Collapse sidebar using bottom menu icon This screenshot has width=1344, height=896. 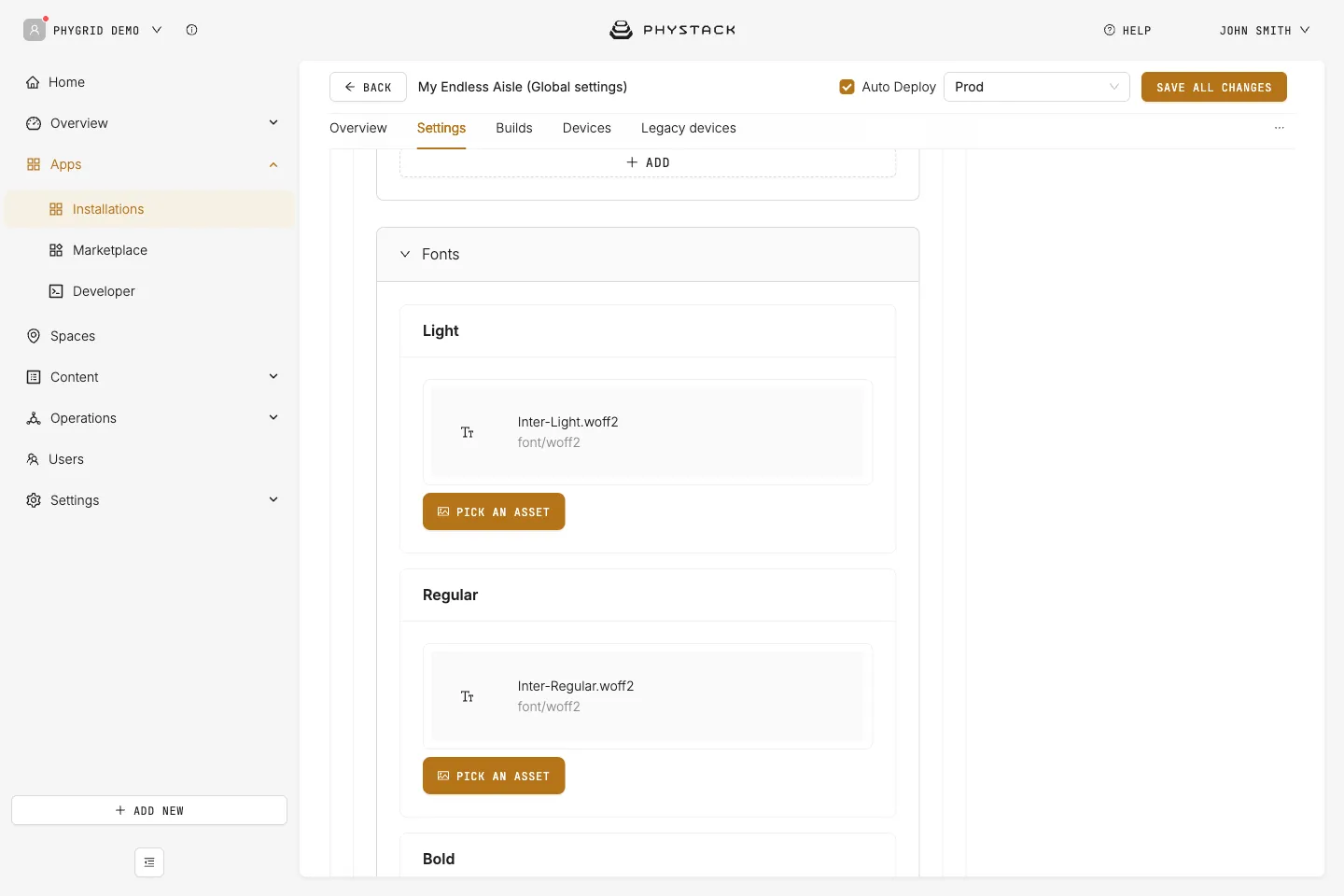(x=149, y=862)
